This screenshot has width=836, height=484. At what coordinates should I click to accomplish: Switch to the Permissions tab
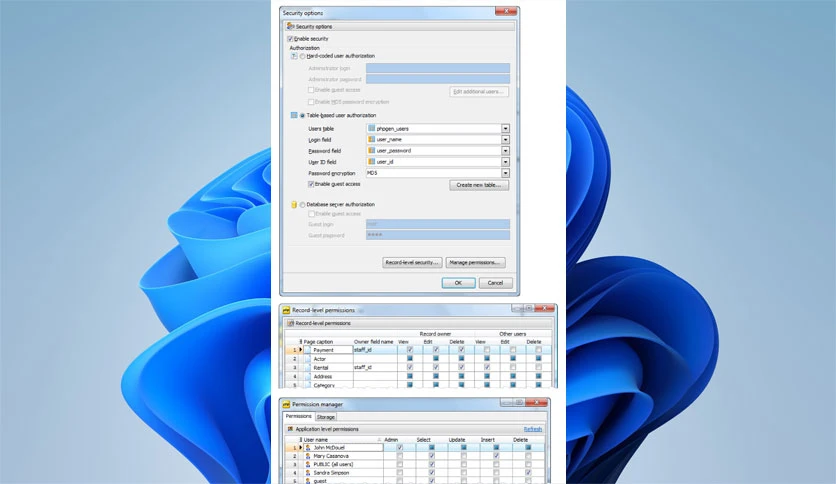point(298,416)
